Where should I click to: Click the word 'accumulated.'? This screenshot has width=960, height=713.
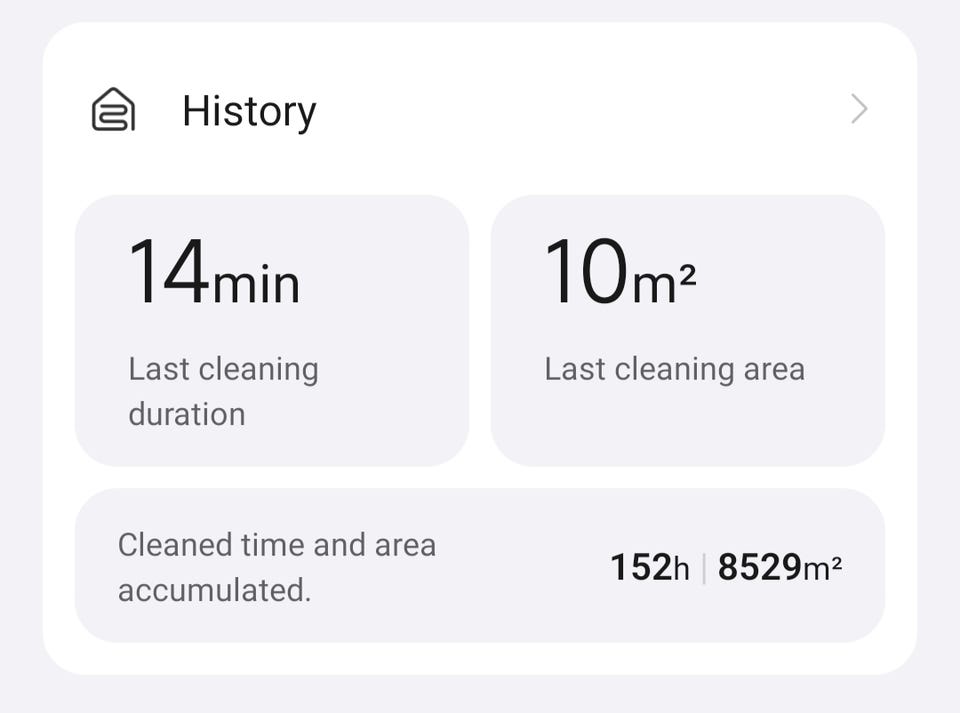214,590
